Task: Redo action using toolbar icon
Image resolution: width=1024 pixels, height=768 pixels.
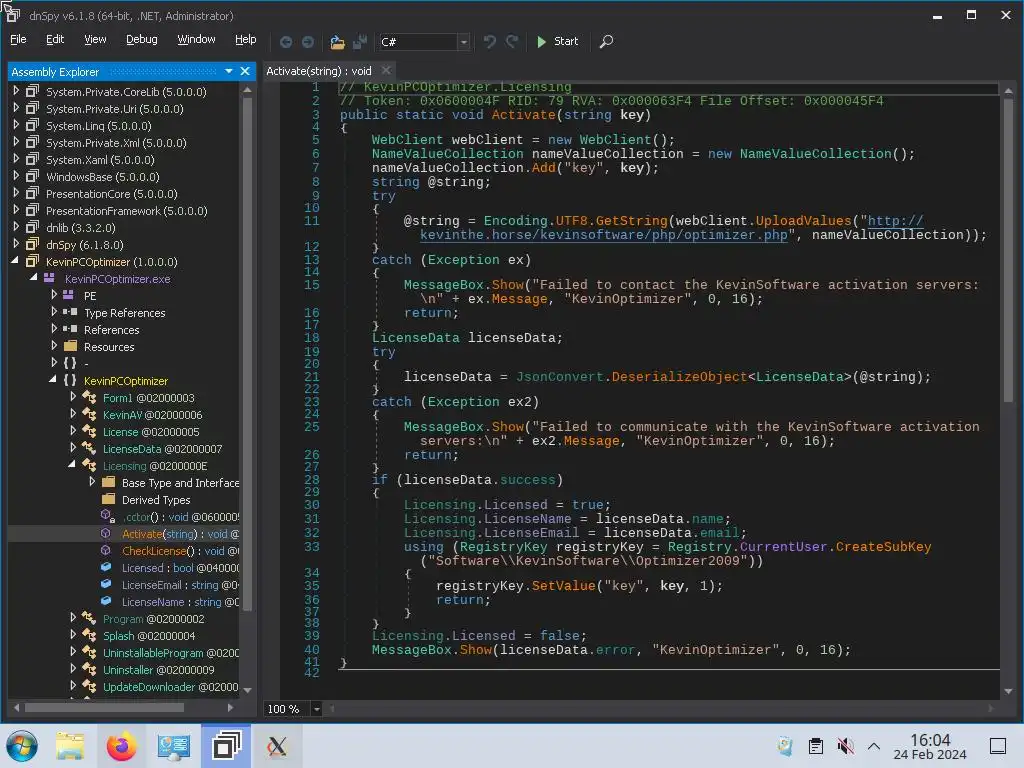Action: pos(512,42)
